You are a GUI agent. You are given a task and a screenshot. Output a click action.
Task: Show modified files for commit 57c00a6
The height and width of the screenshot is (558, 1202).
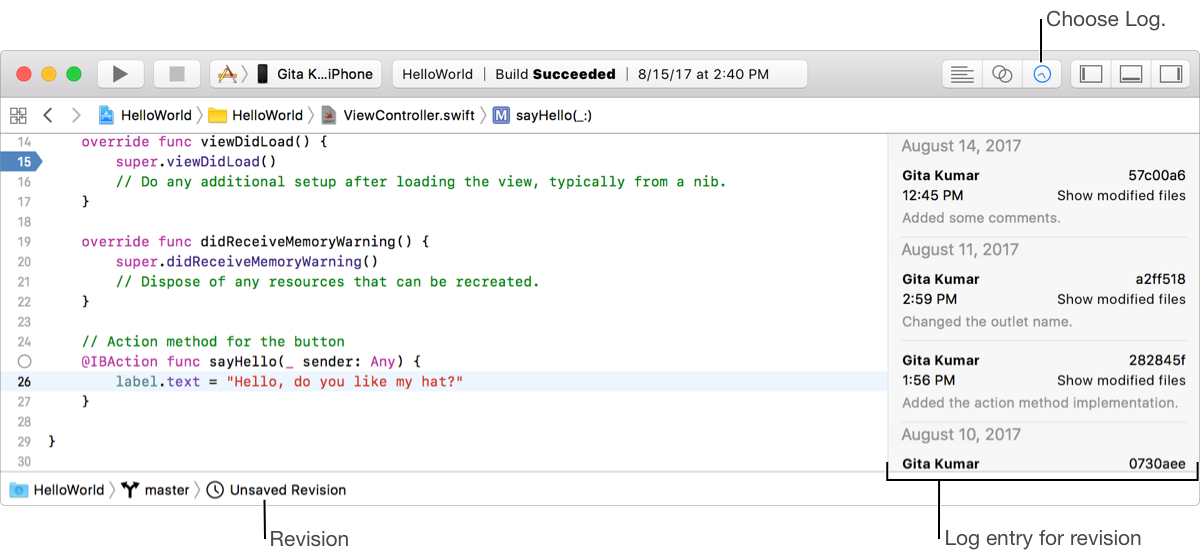(x=1121, y=195)
